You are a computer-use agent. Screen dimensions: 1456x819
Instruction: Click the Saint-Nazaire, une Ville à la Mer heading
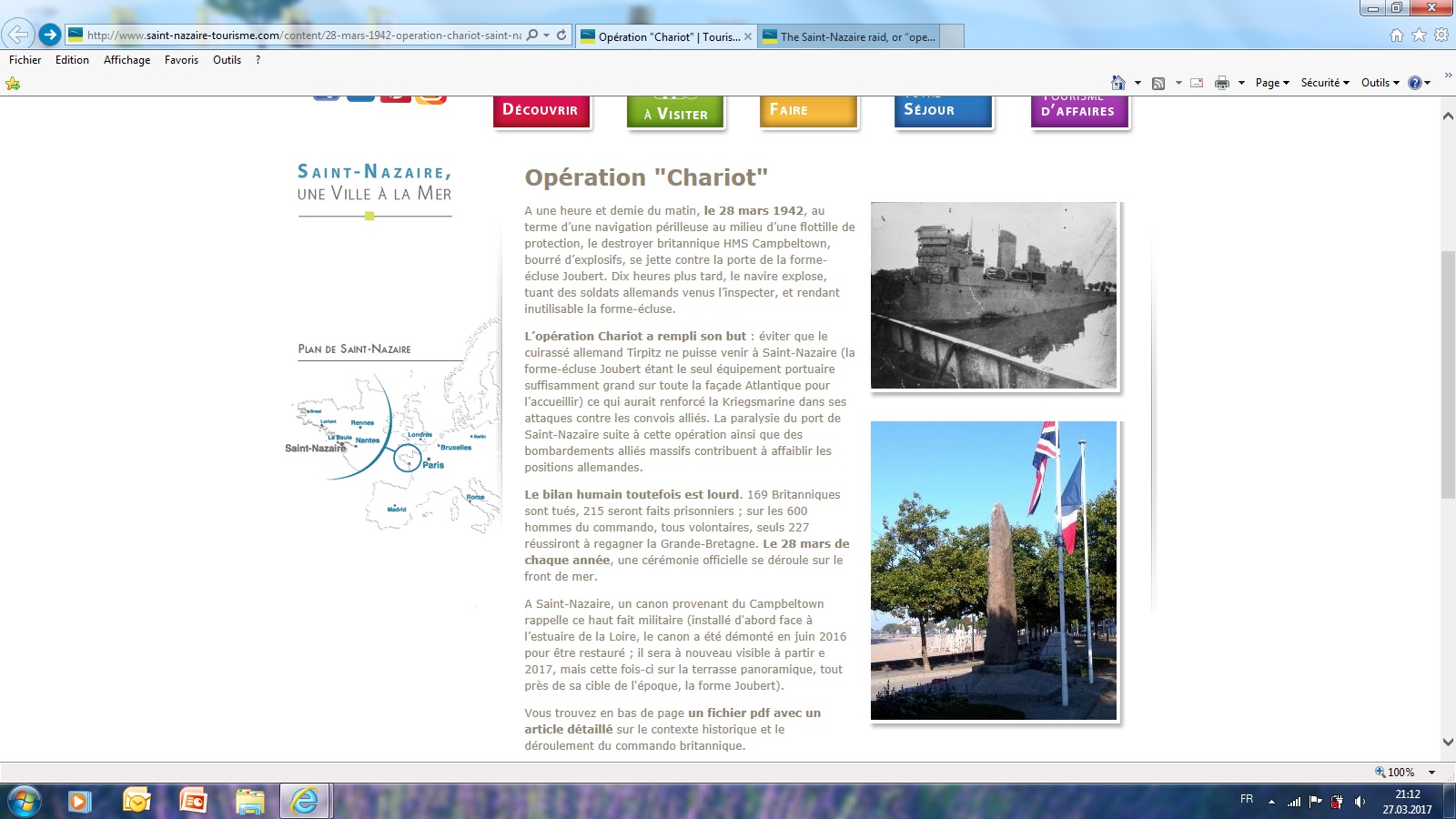click(374, 183)
